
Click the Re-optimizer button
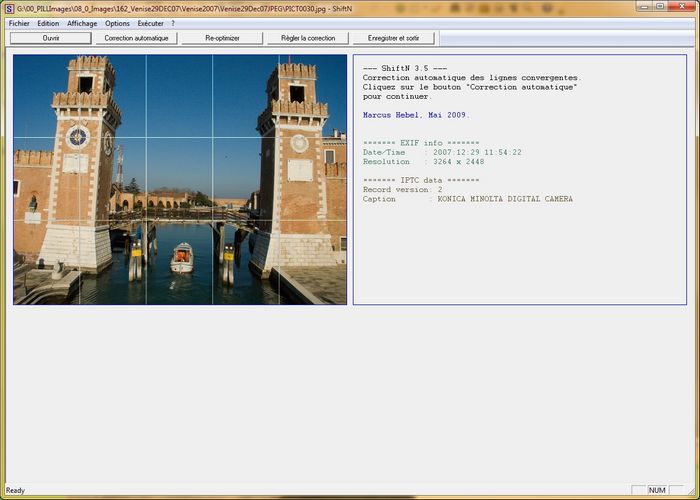coord(223,38)
